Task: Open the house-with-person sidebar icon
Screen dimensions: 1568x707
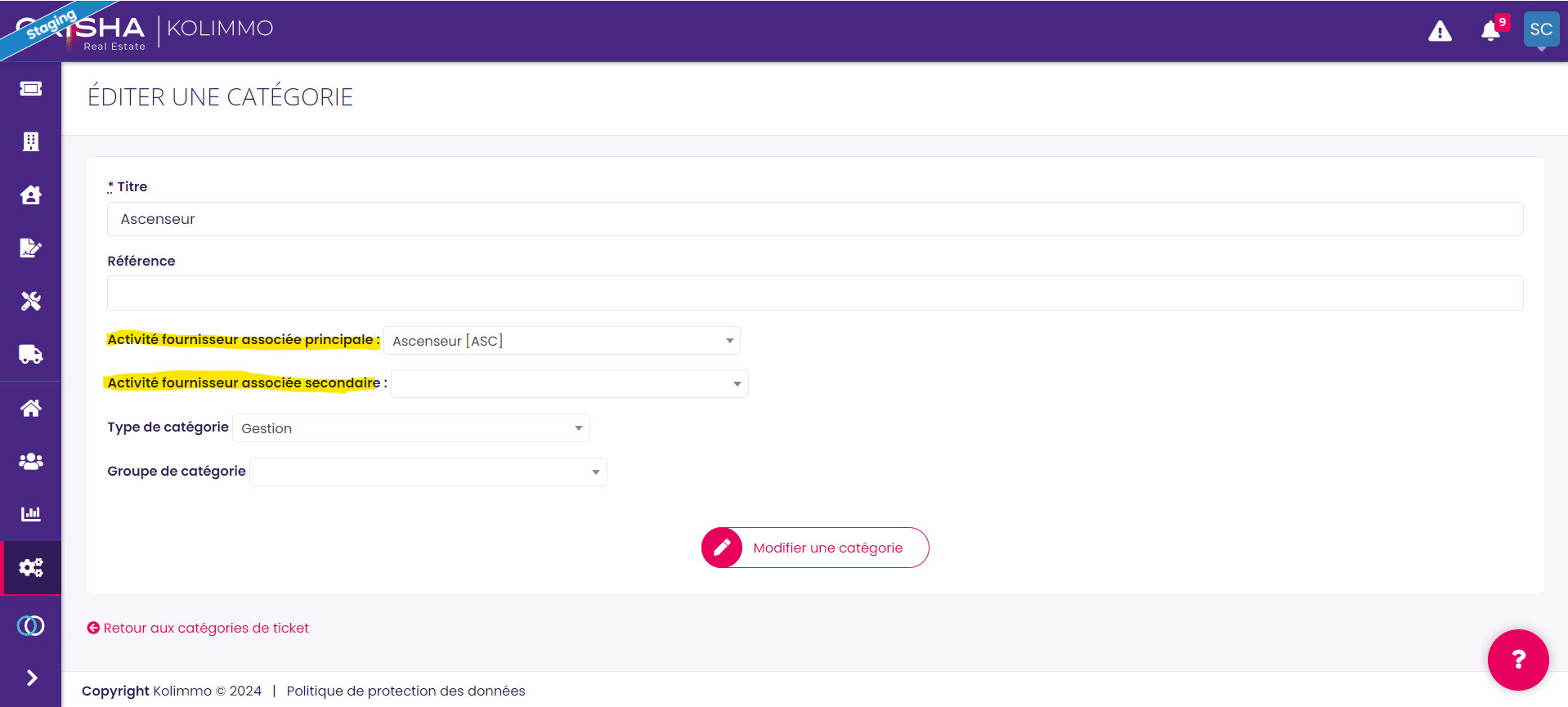Action: point(31,195)
